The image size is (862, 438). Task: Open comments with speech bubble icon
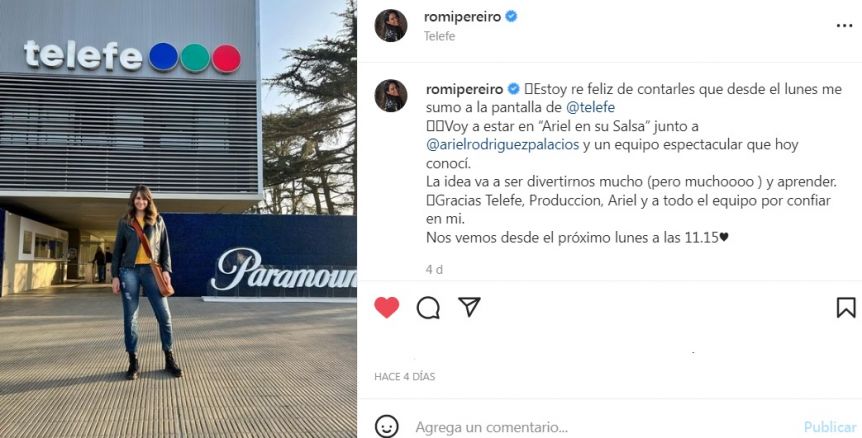coord(428,308)
